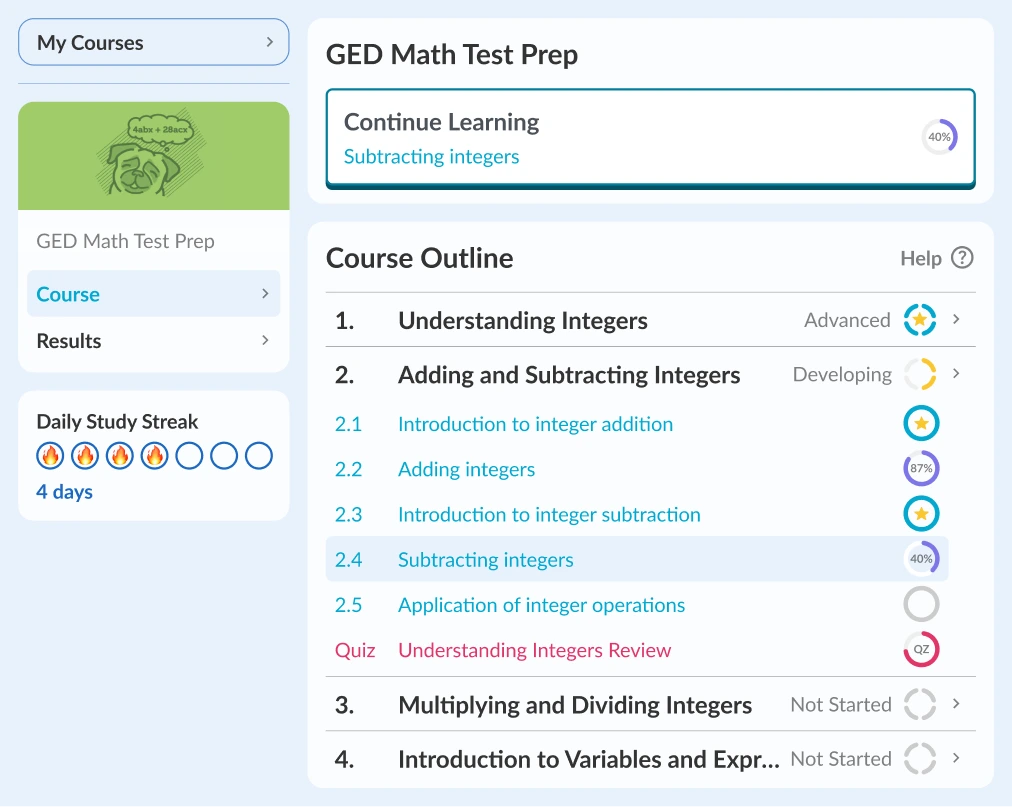Image resolution: width=1012 pixels, height=807 pixels.
Task: Click the GED Math Test Prep course thumbnail
Action: click(x=154, y=156)
